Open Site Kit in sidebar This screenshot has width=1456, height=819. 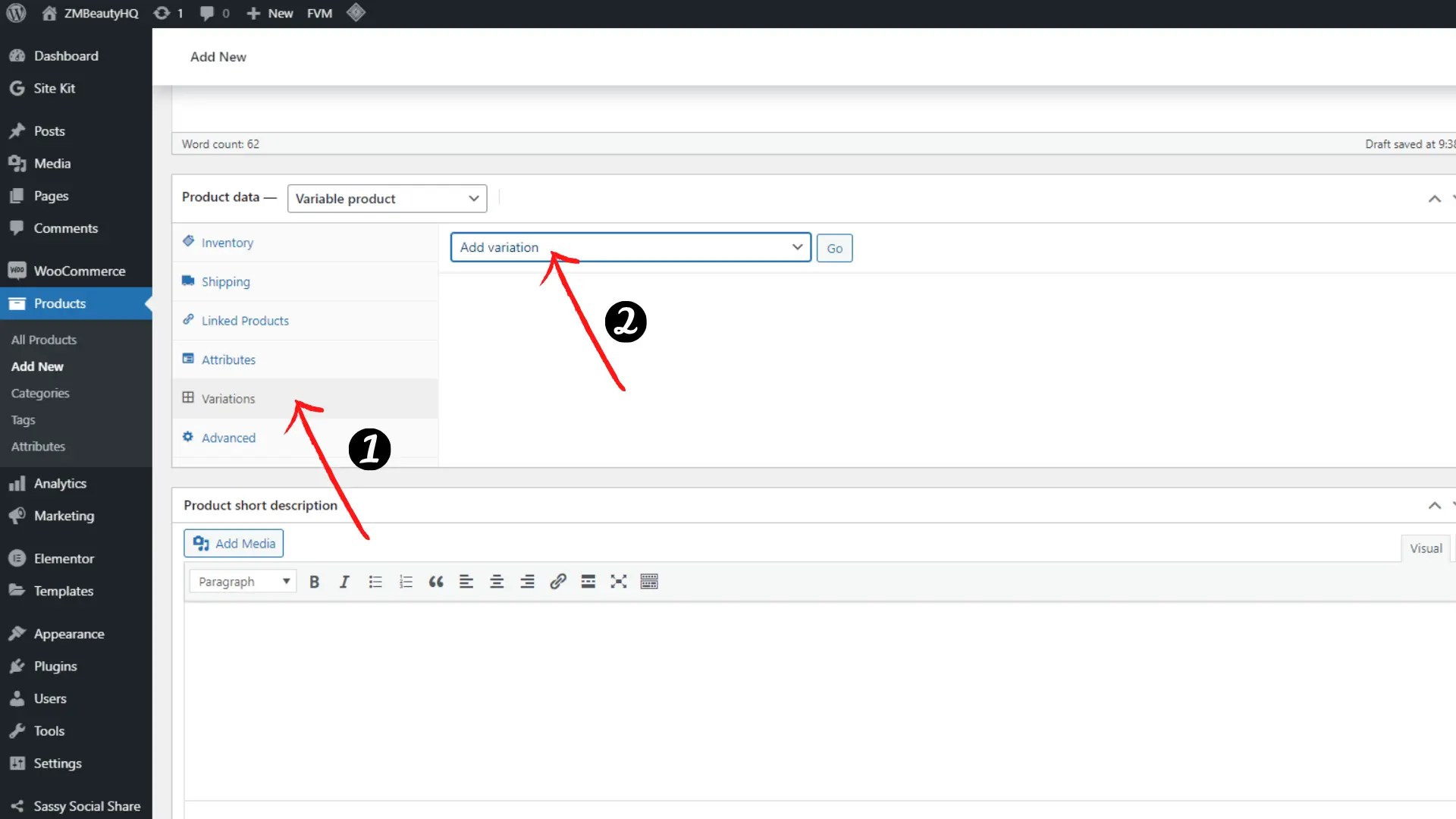pyautogui.click(x=76, y=88)
